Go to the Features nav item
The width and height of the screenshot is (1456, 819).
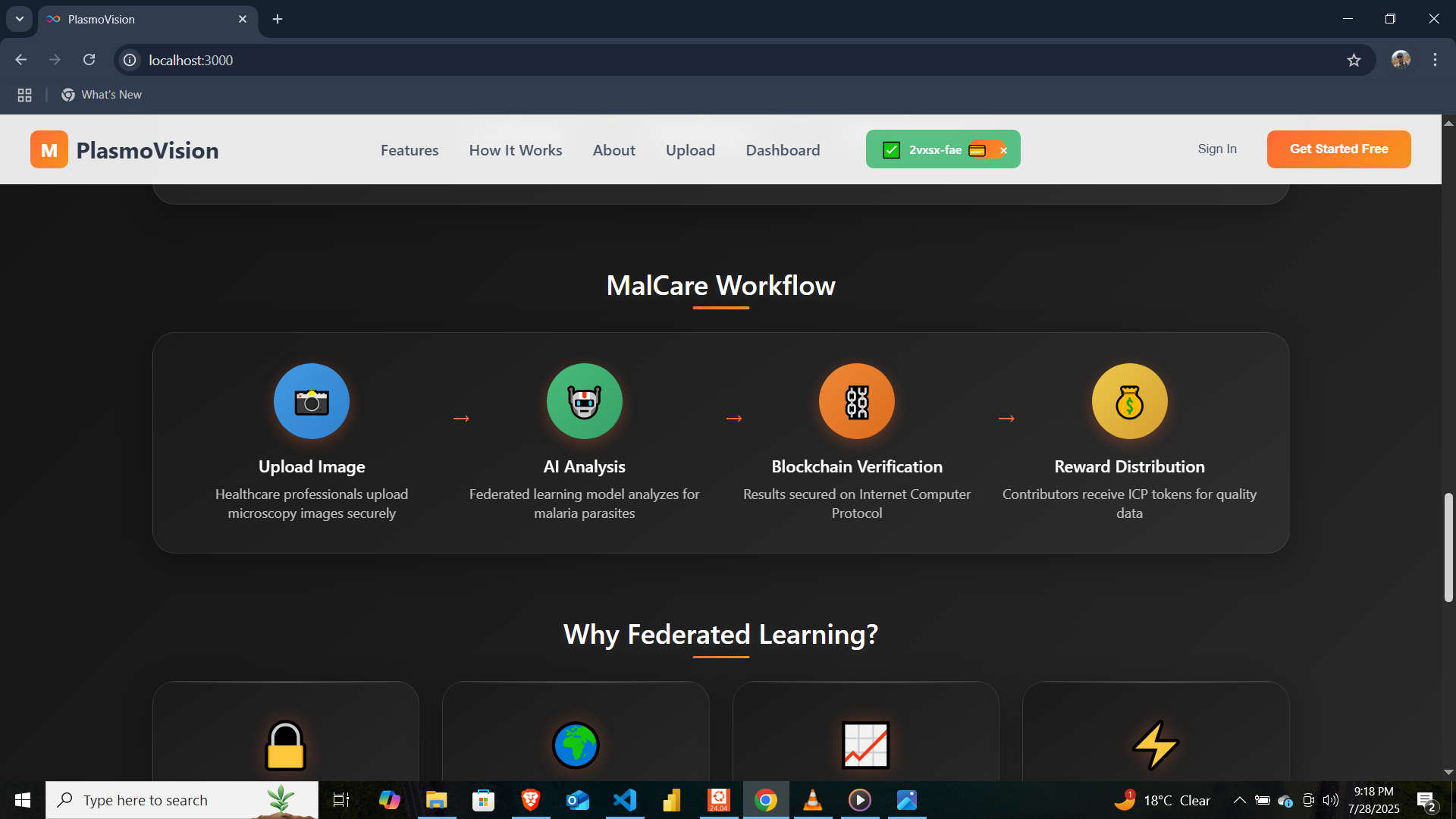[x=409, y=150]
